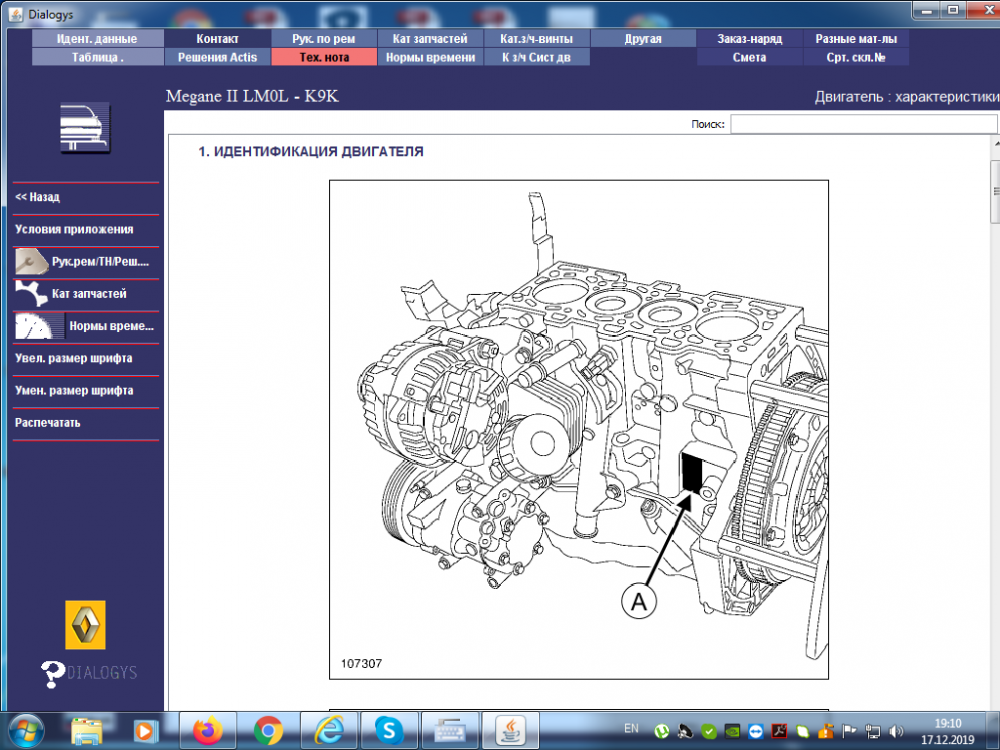1000x750 pixels.
Task: Click the wrench icon for repair manuals
Action: pyautogui.click(x=31, y=261)
